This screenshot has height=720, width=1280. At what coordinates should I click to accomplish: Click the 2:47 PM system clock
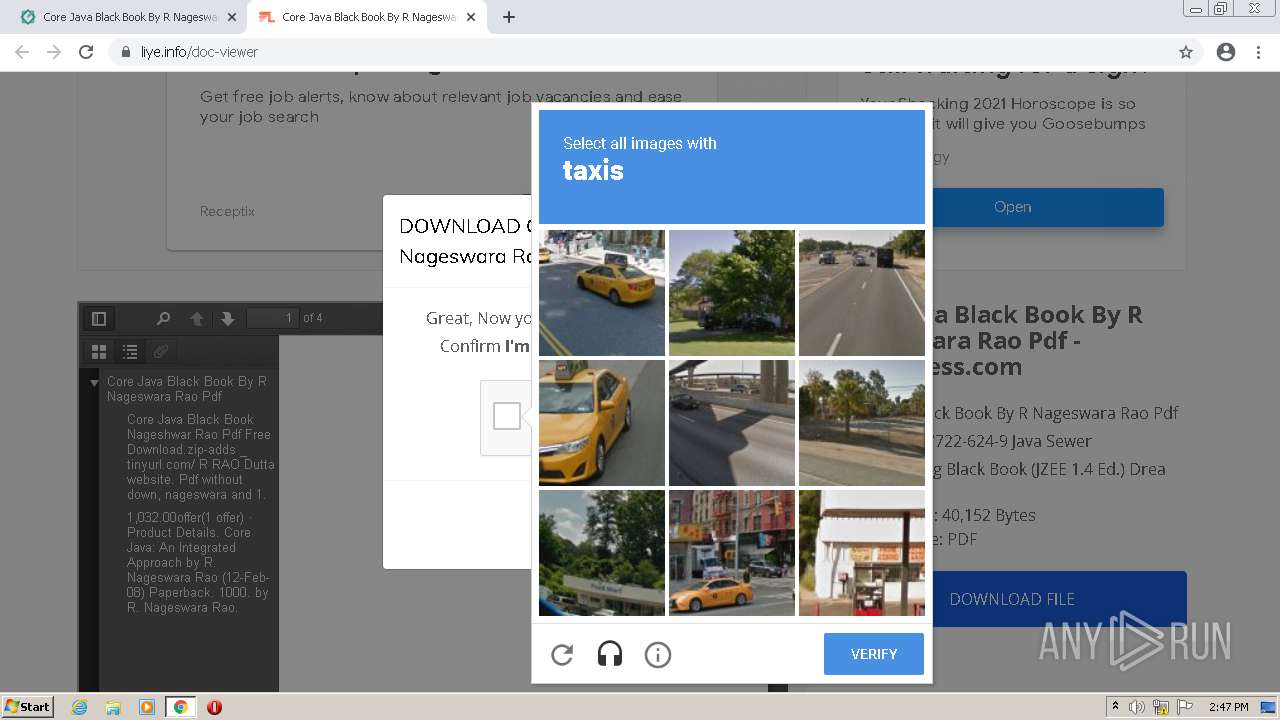(1228, 707)
